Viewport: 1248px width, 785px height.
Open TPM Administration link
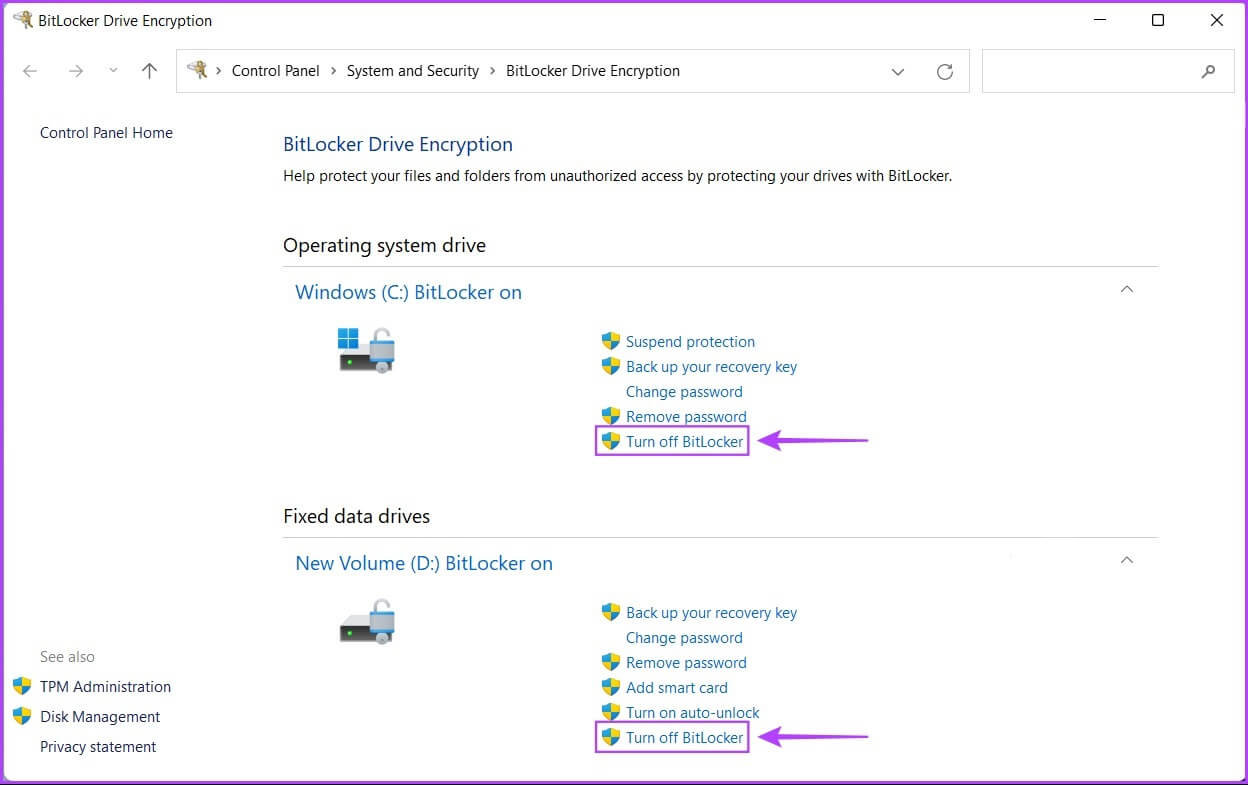pyautogui.click(x=105, y=687)
